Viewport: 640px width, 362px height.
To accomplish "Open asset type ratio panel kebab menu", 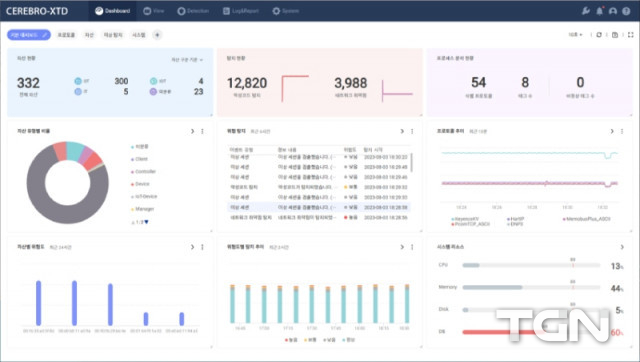I will [x=202, y=131].
